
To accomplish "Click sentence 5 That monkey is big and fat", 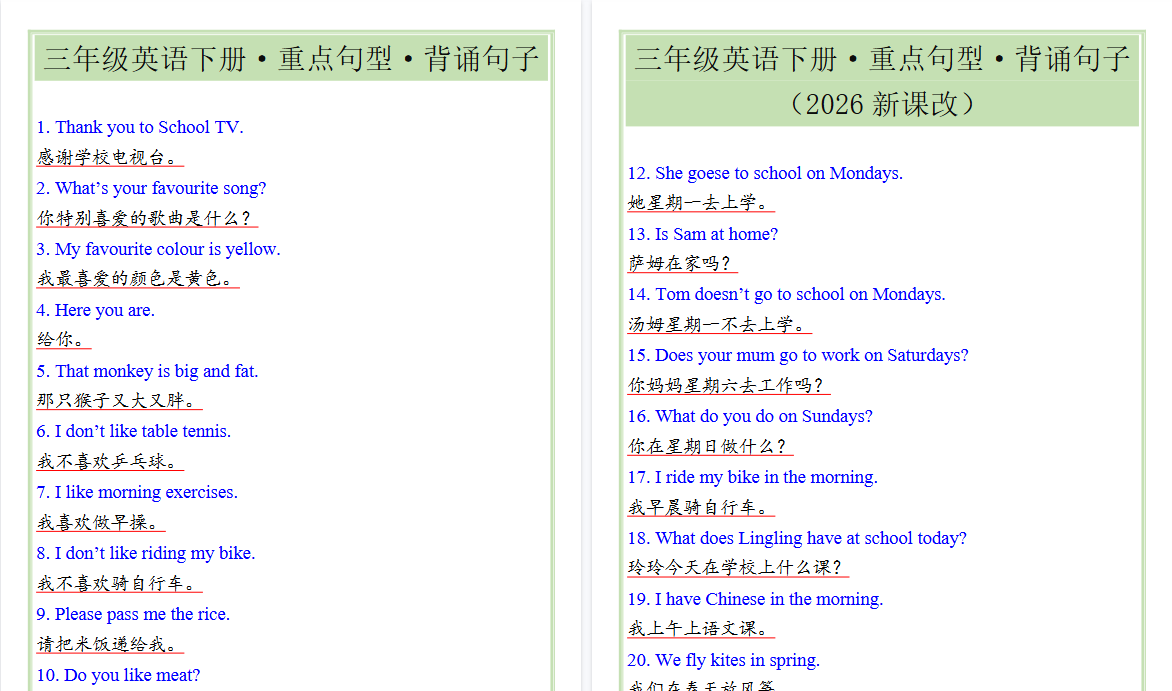I will point(148,371).
